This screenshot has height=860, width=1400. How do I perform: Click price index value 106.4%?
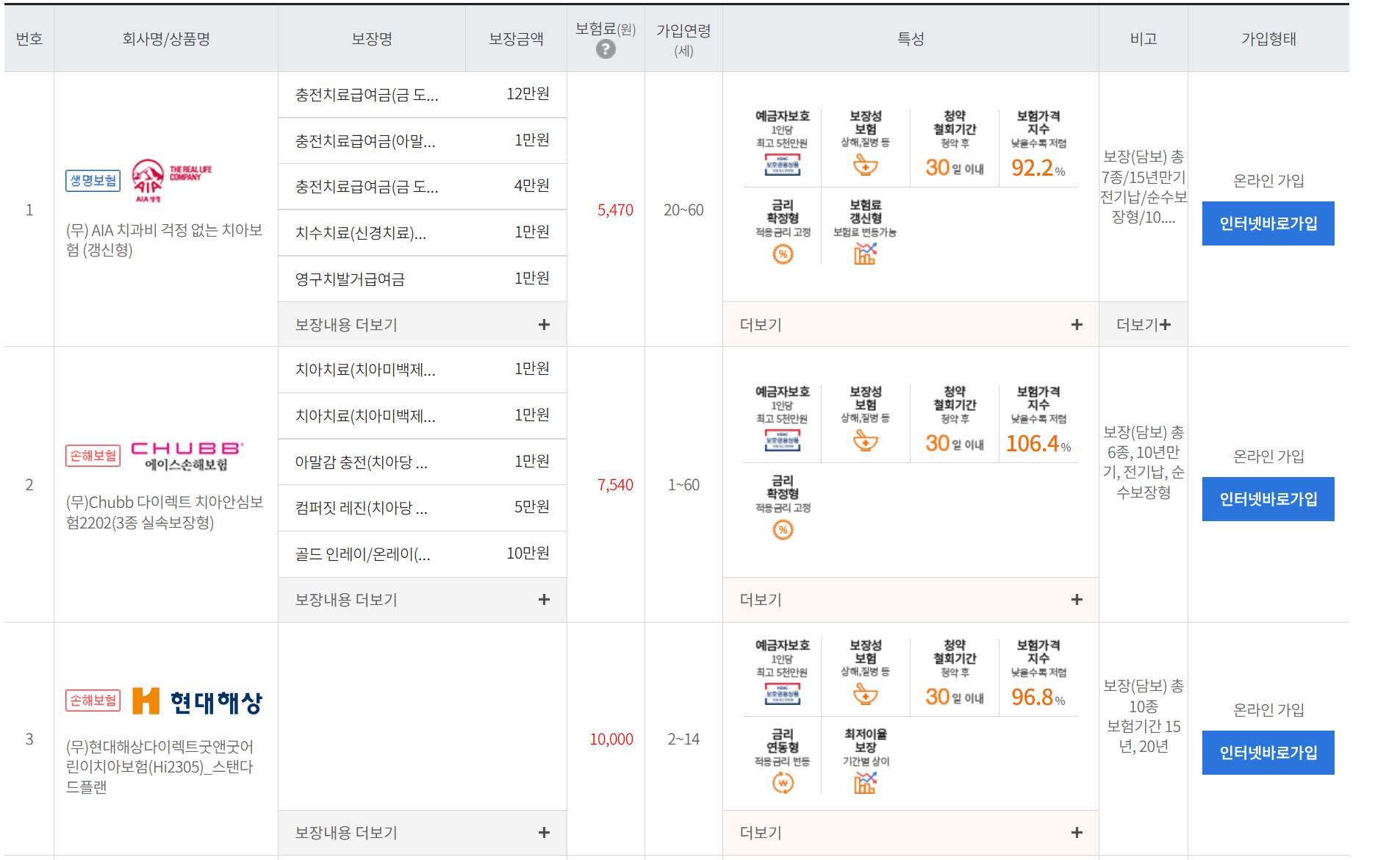pyautogui.click(x=1038, y=444)
